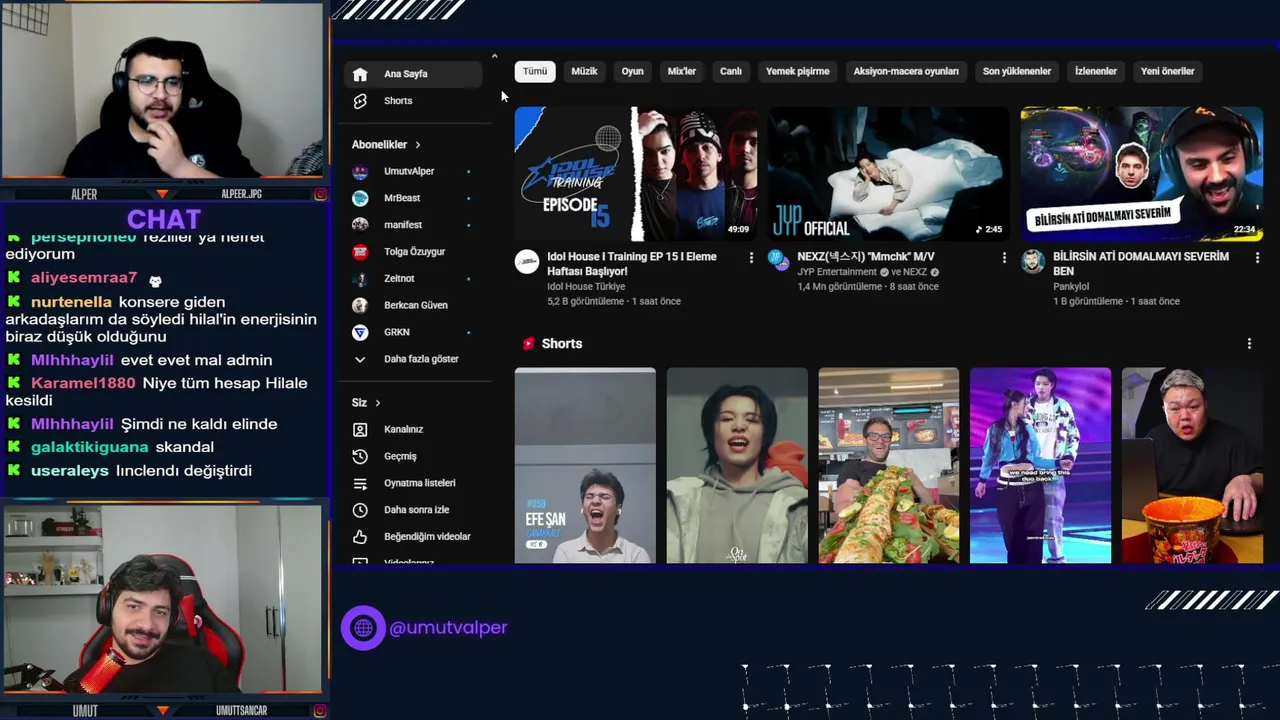Viewport: 1280px width, 720px height.
Task: Open Tolga Özuygur channel avatar
Action: click(x=360, y=252)
